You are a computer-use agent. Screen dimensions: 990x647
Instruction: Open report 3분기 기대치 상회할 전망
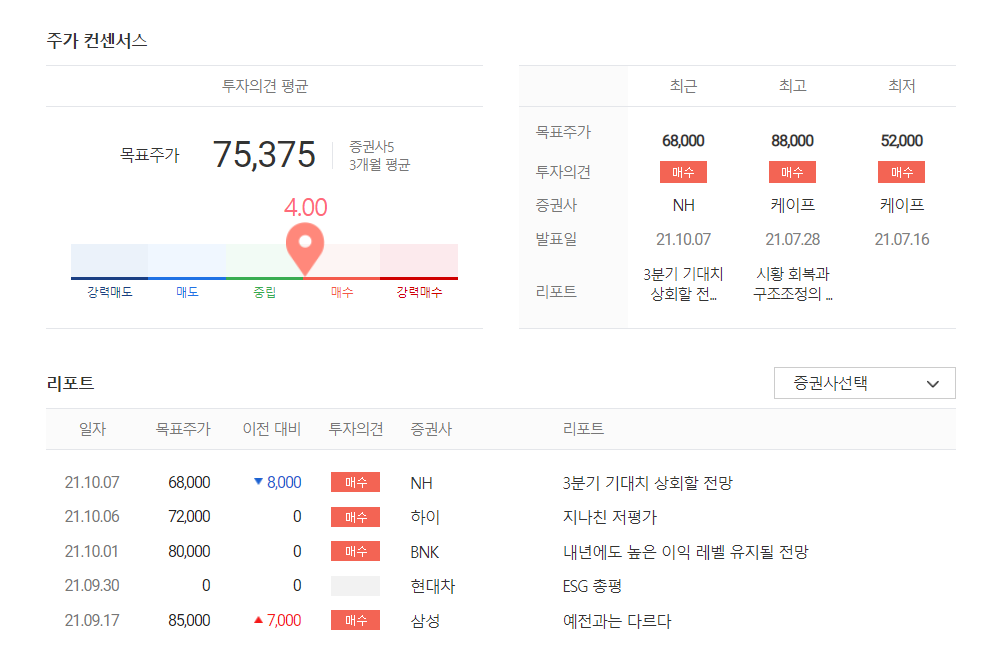(x=647, y=483)
